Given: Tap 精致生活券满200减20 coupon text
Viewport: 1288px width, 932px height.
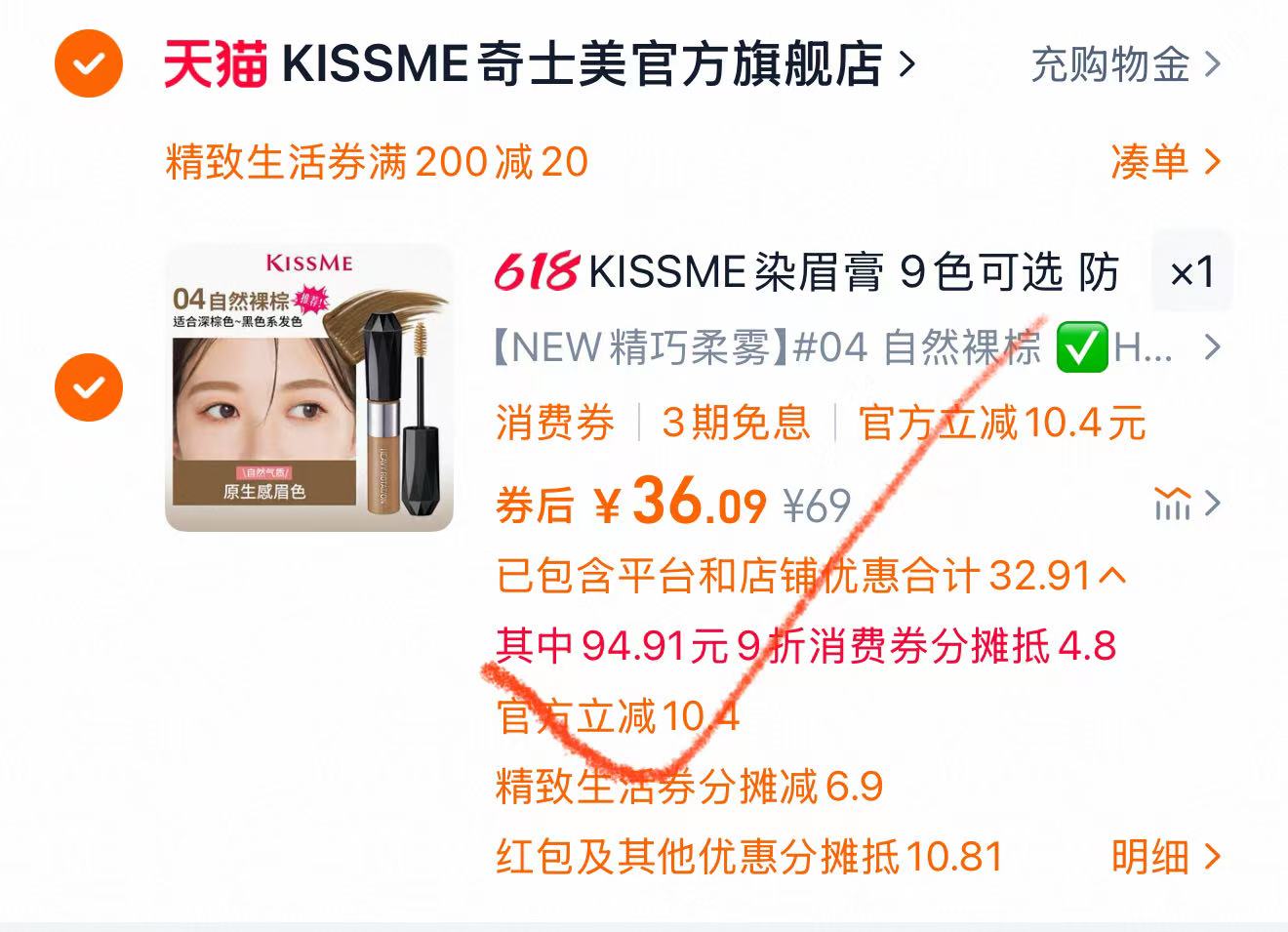Looking at the screenshot, I should pos(377,162).
